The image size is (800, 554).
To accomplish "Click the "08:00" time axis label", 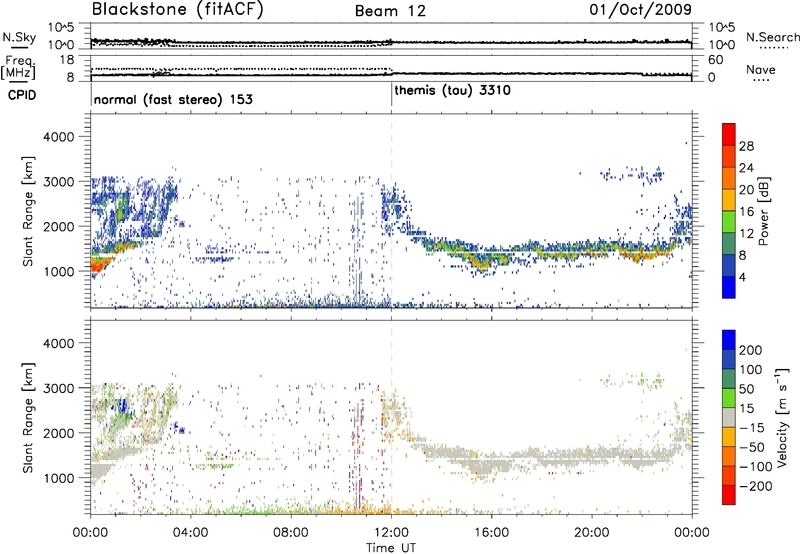I will [x=291, y=533].
